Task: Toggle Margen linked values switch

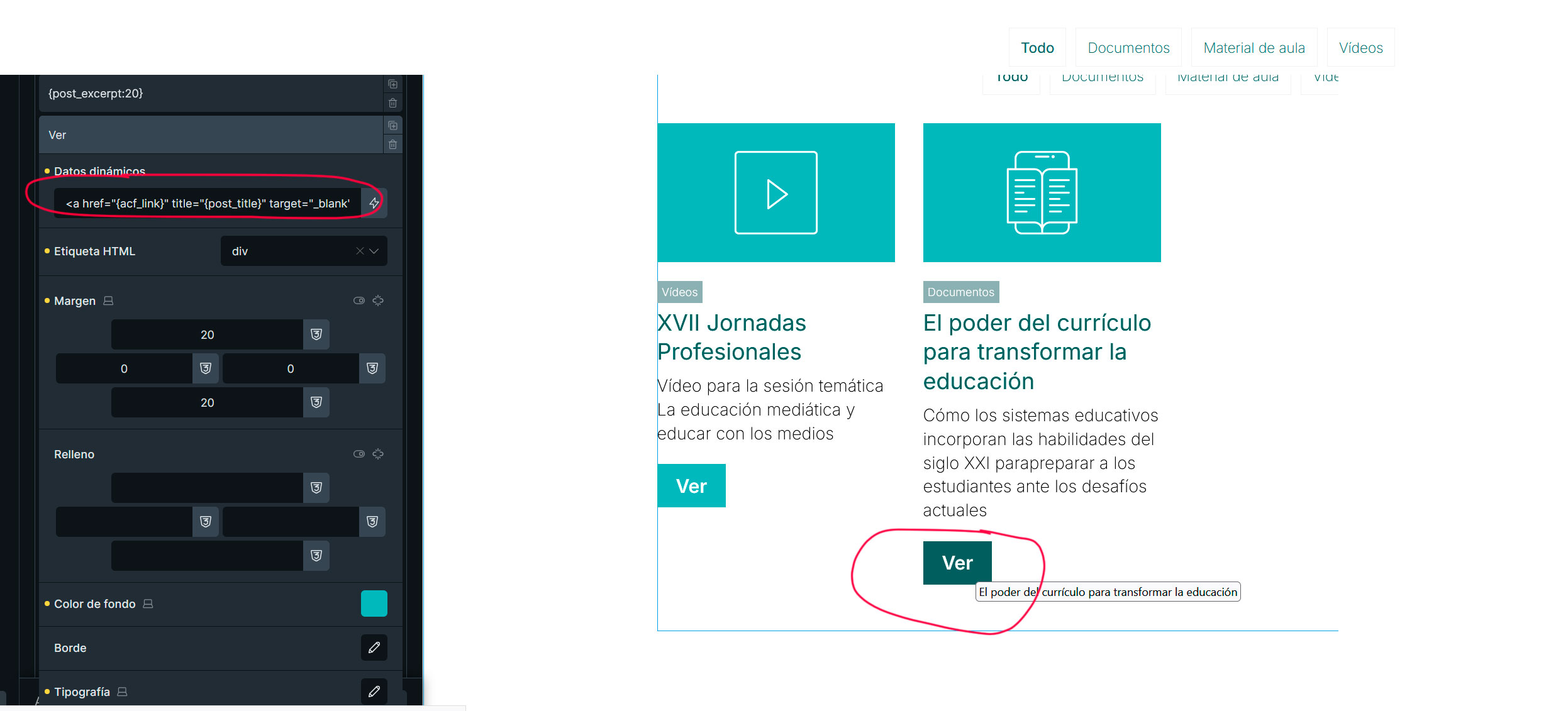Action: 359,300
